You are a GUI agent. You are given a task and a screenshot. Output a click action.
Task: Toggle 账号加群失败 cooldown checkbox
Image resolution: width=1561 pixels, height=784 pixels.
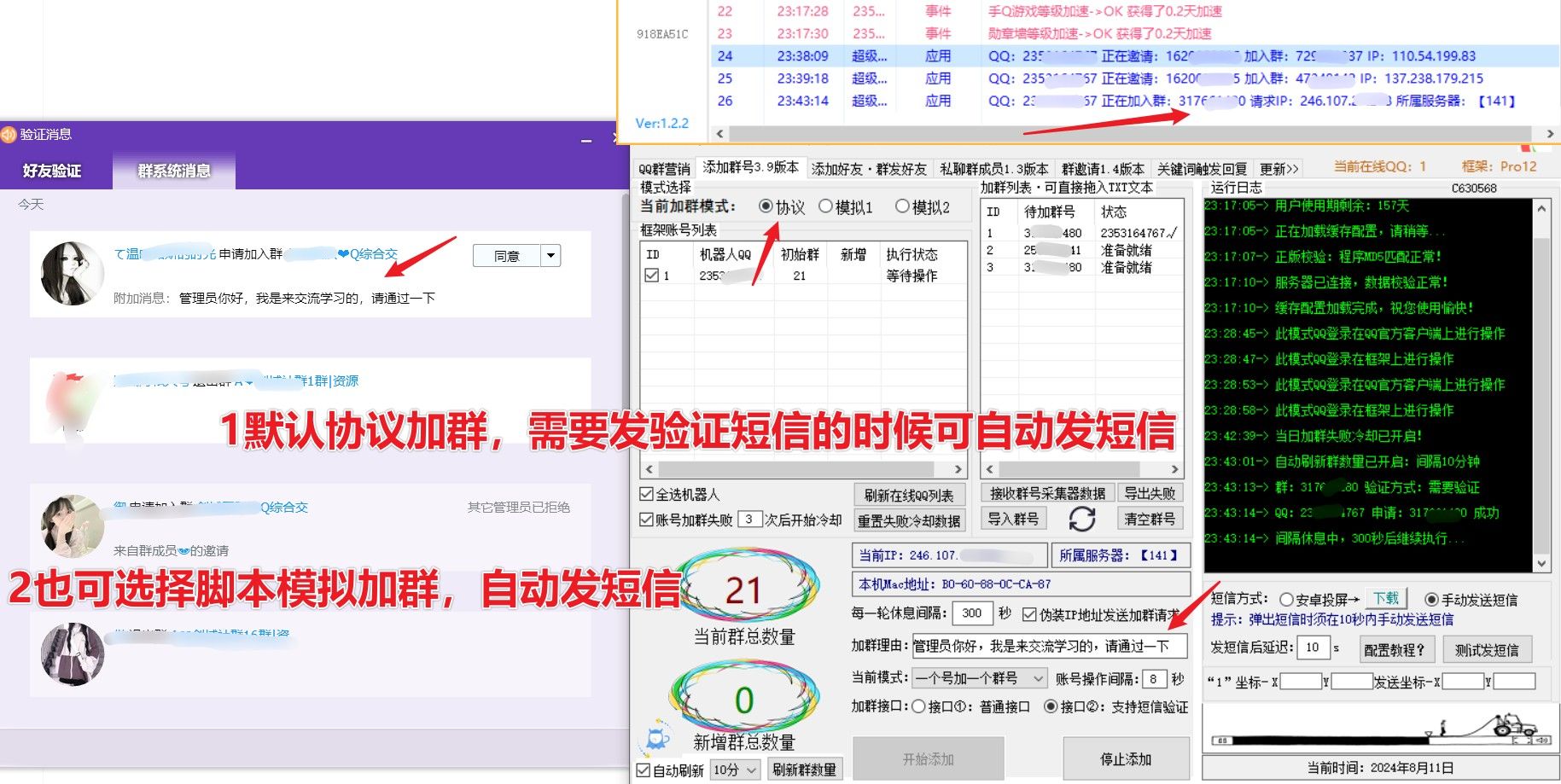(x=647, y=520)
